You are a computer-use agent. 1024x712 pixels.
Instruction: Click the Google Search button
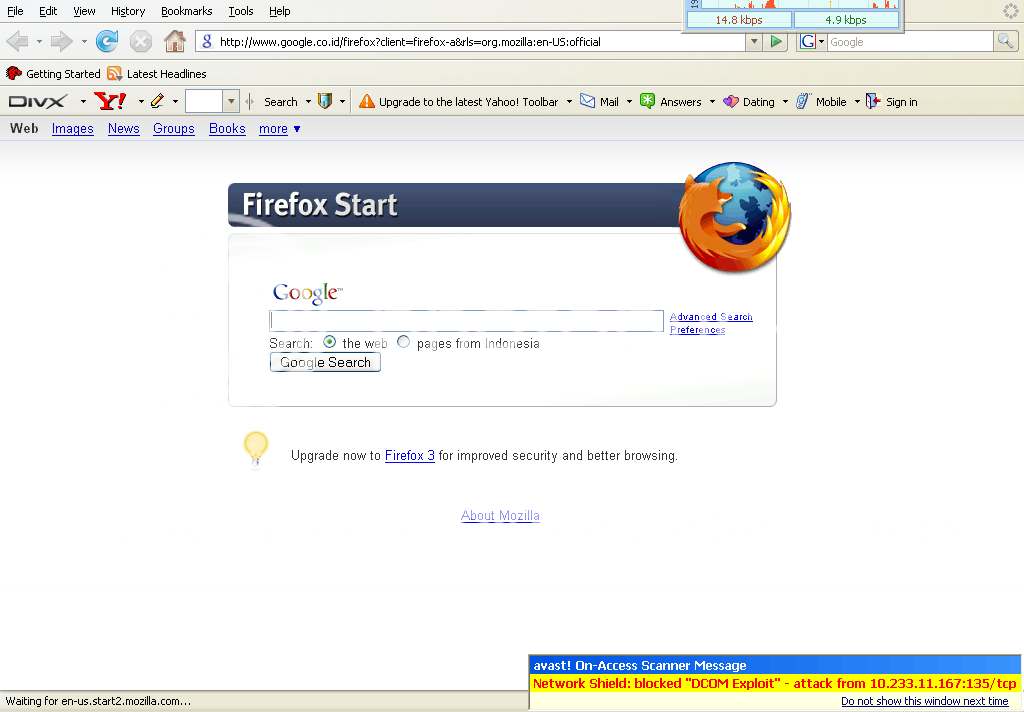(325, 363)
